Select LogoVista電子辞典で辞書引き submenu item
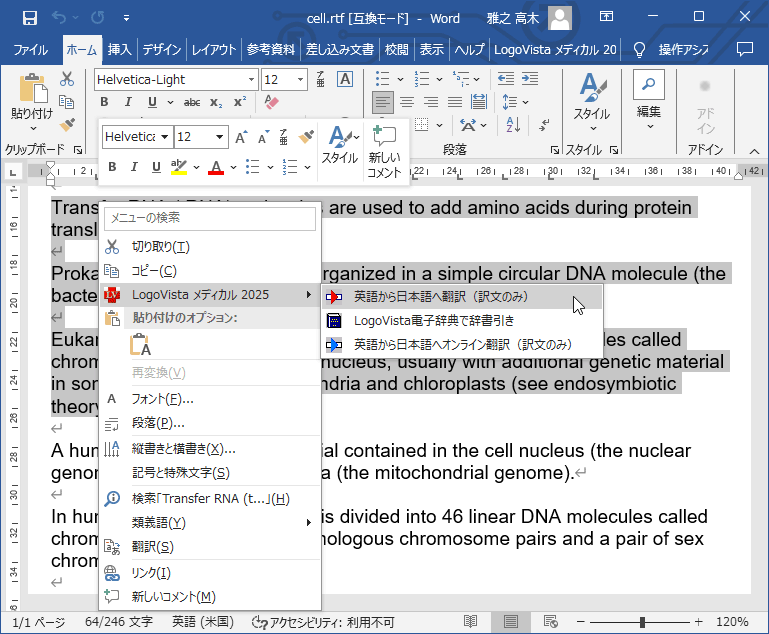This screenshot has height=634, width=769. click(462, 321)
